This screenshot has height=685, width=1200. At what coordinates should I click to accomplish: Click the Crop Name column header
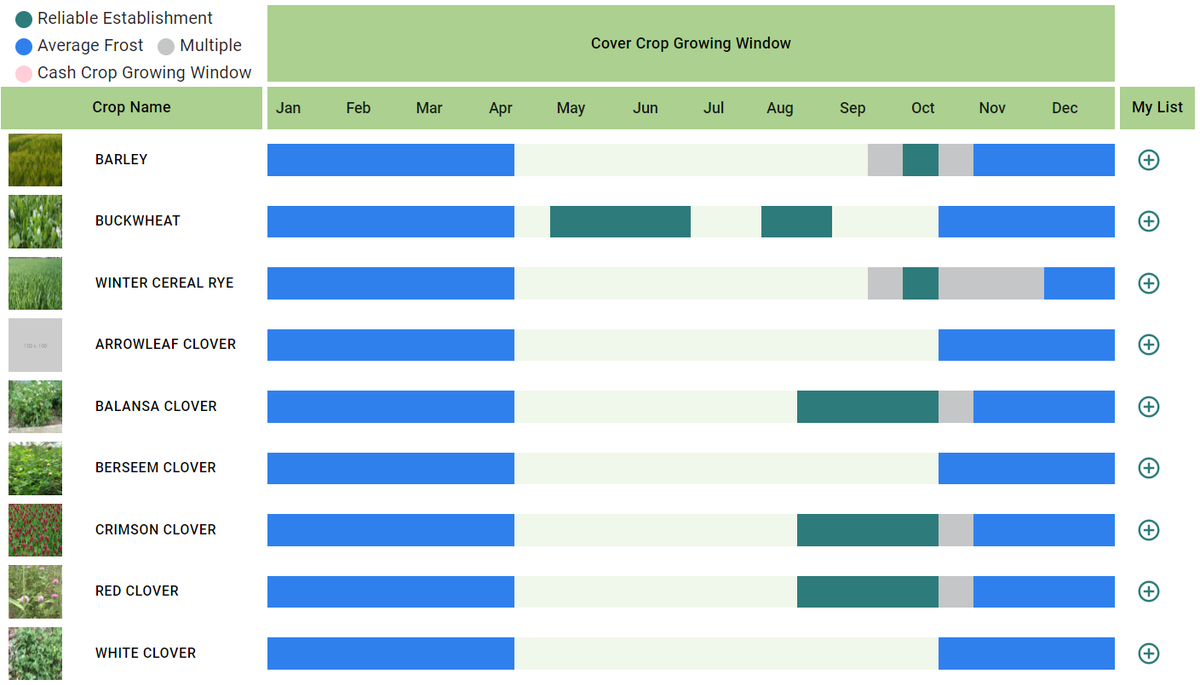coord(131,107)
